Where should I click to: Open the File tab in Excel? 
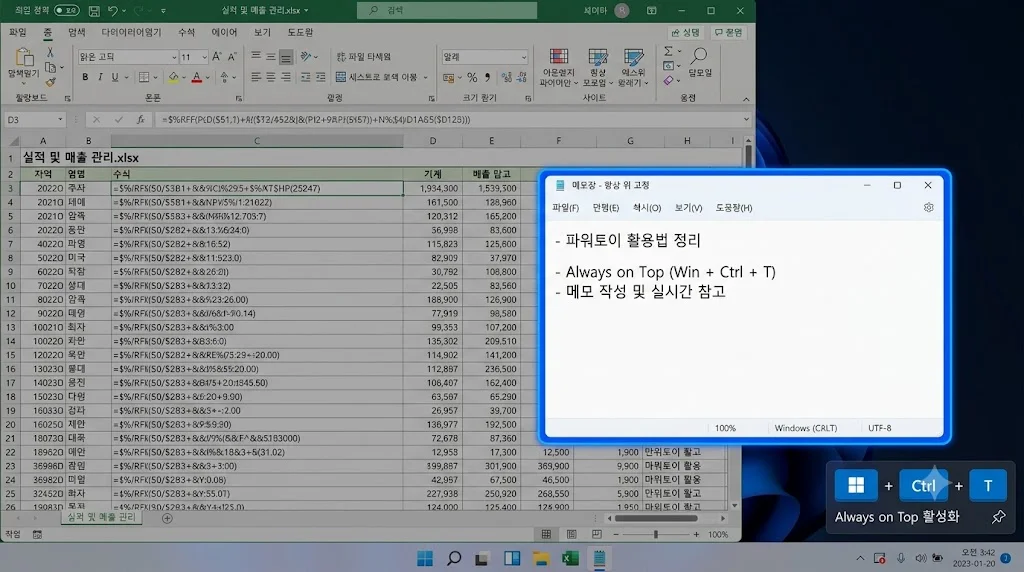point(18,32)
